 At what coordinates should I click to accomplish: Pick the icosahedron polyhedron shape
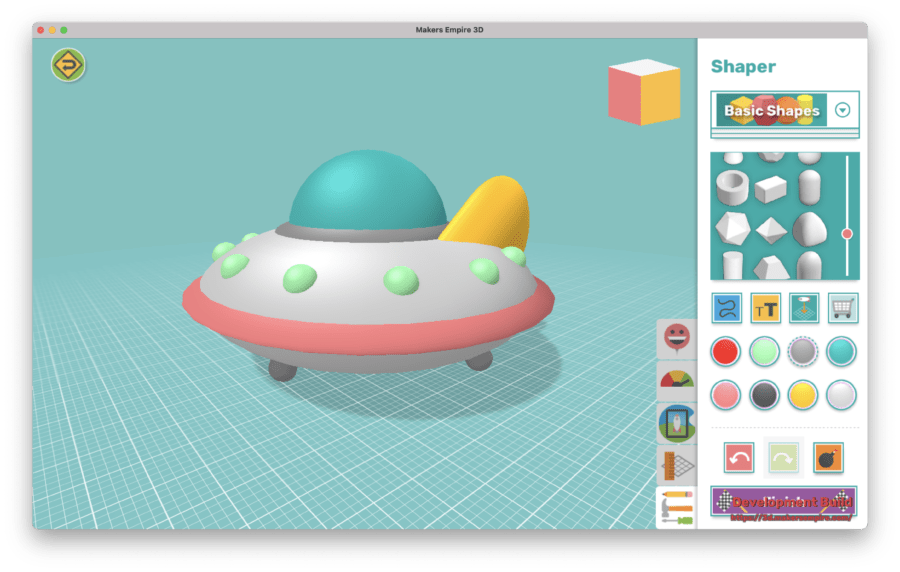click(732, 228)
